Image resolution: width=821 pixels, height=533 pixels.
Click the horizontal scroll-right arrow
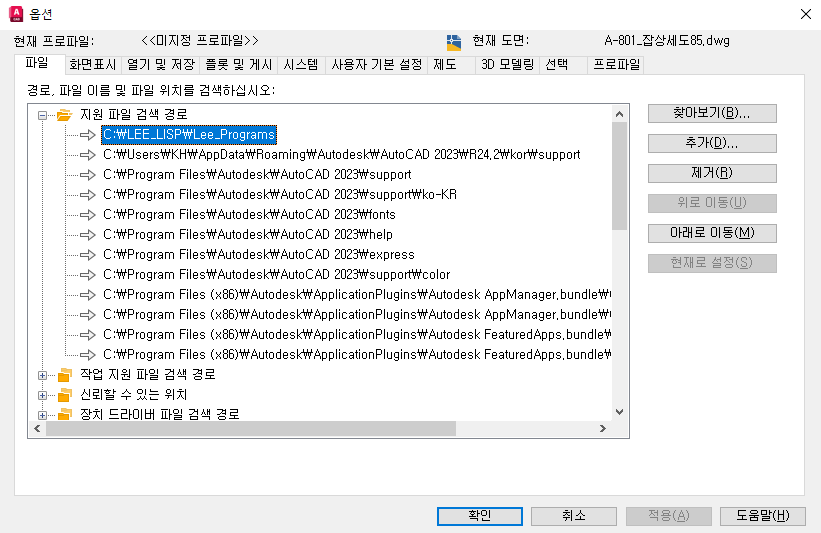pyautogui.click(x=603, y=428)
